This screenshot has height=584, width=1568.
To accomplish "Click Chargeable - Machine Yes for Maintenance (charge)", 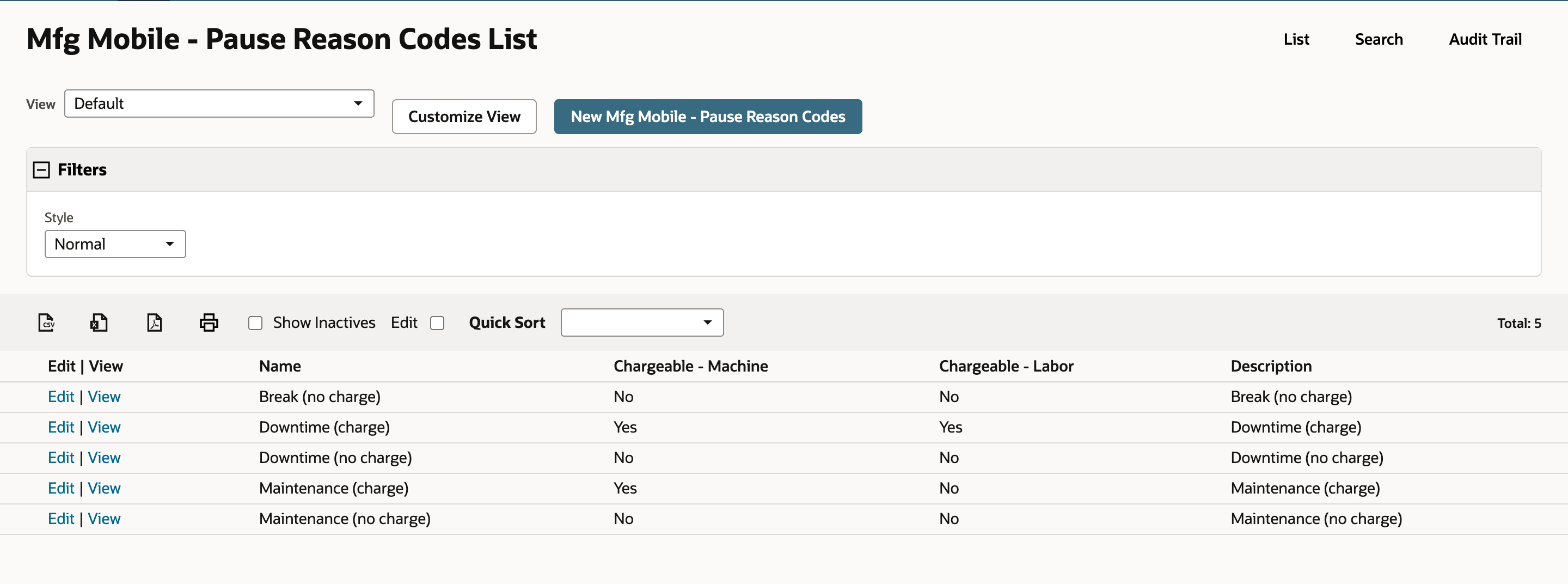I will tap(625, 489).
